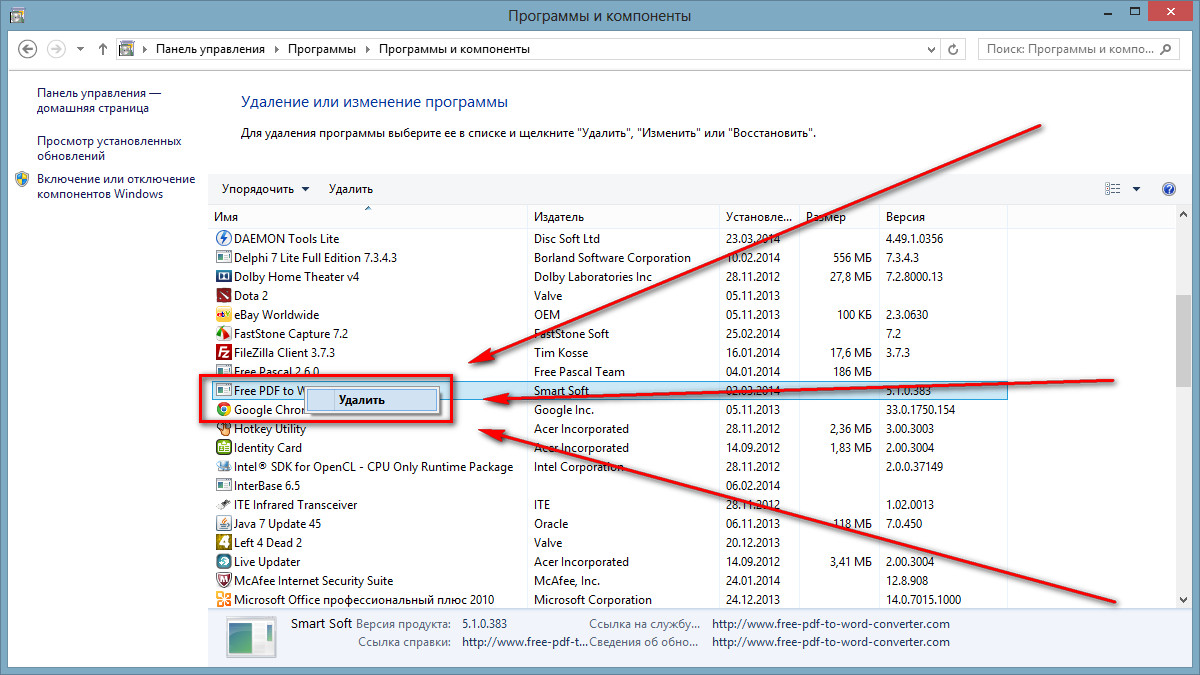
Task: Select version 4.49.1.0356 cell
Action: click(x=914, y=239)
